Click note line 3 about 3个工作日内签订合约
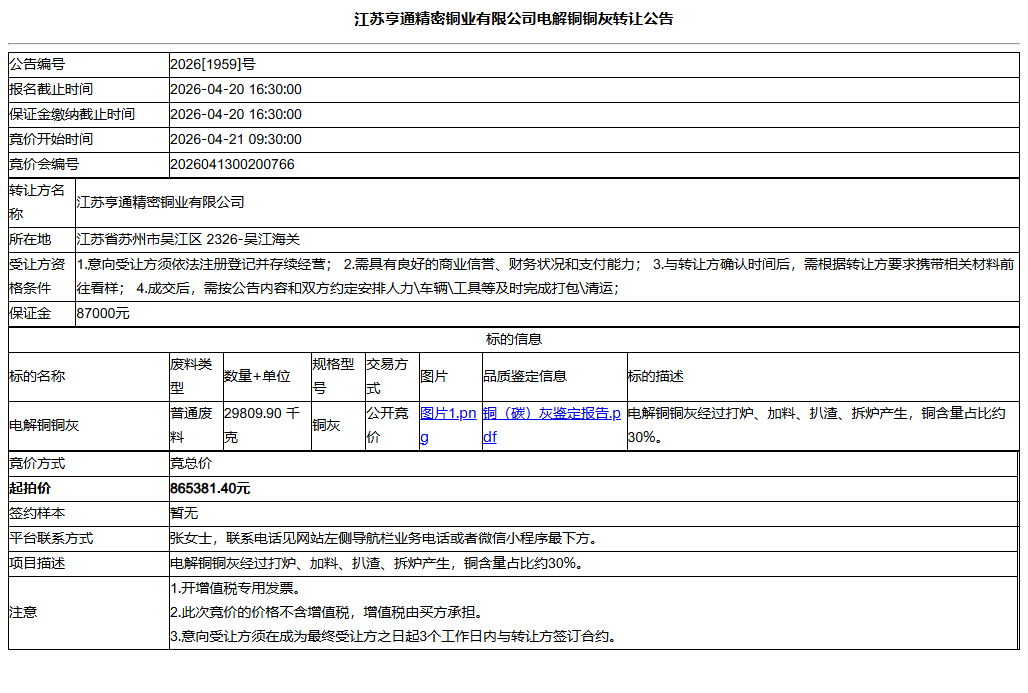The height and width of the screenshot is (693, 1028). tap(395, 637)
